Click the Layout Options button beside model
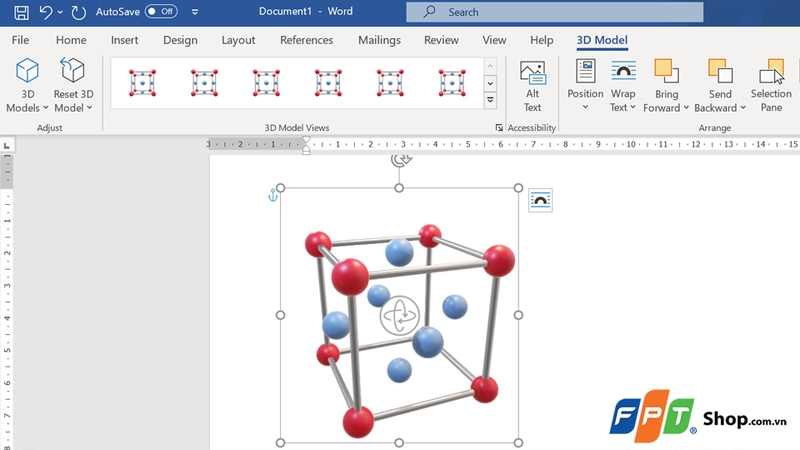The width and height of the screenshot is (800, 450). tap(540, 200)
